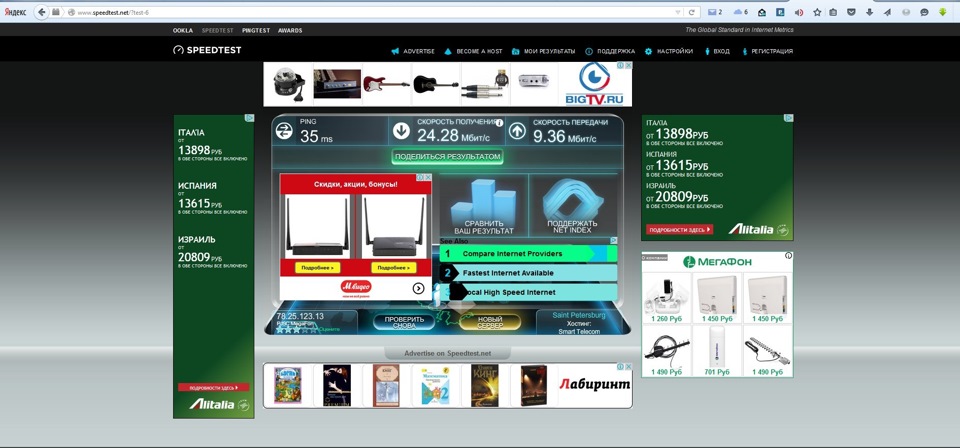The image size is (960, 448).
Task: Click the blue P extension icon
Action: 780,12
